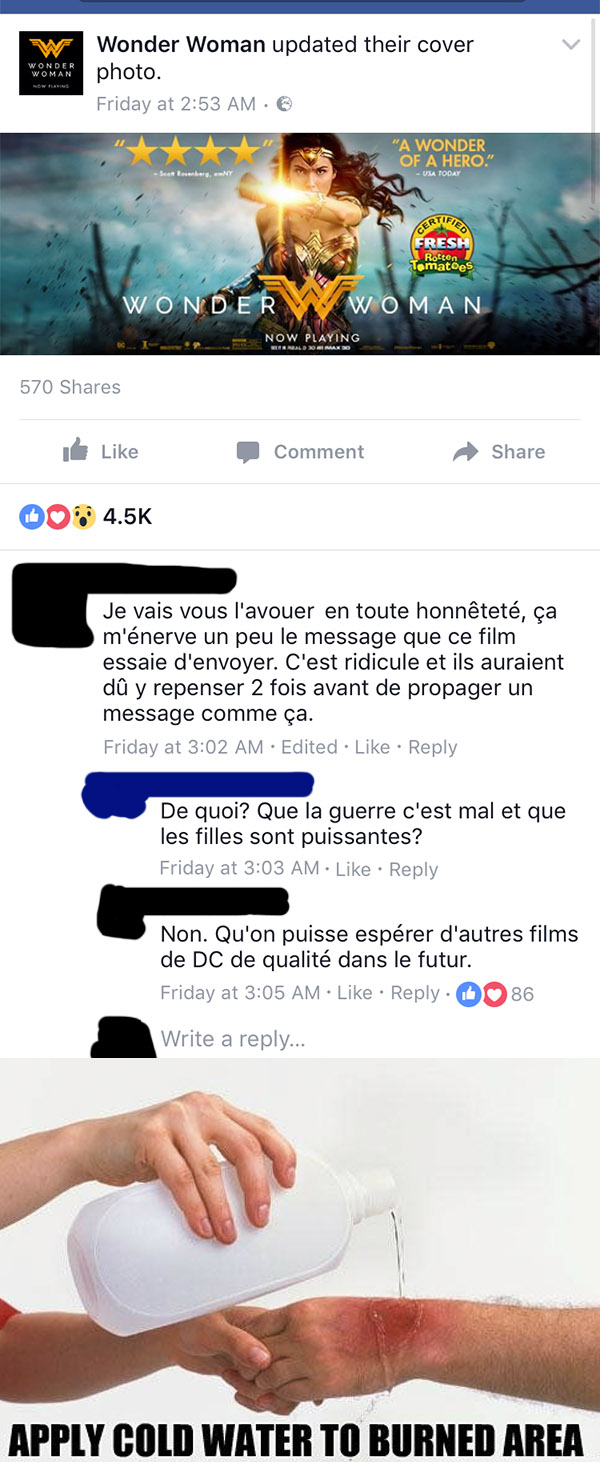Reply to the comment posted at 3:03 AM
Screen dimensions: 600x1462
pos(413,869)
